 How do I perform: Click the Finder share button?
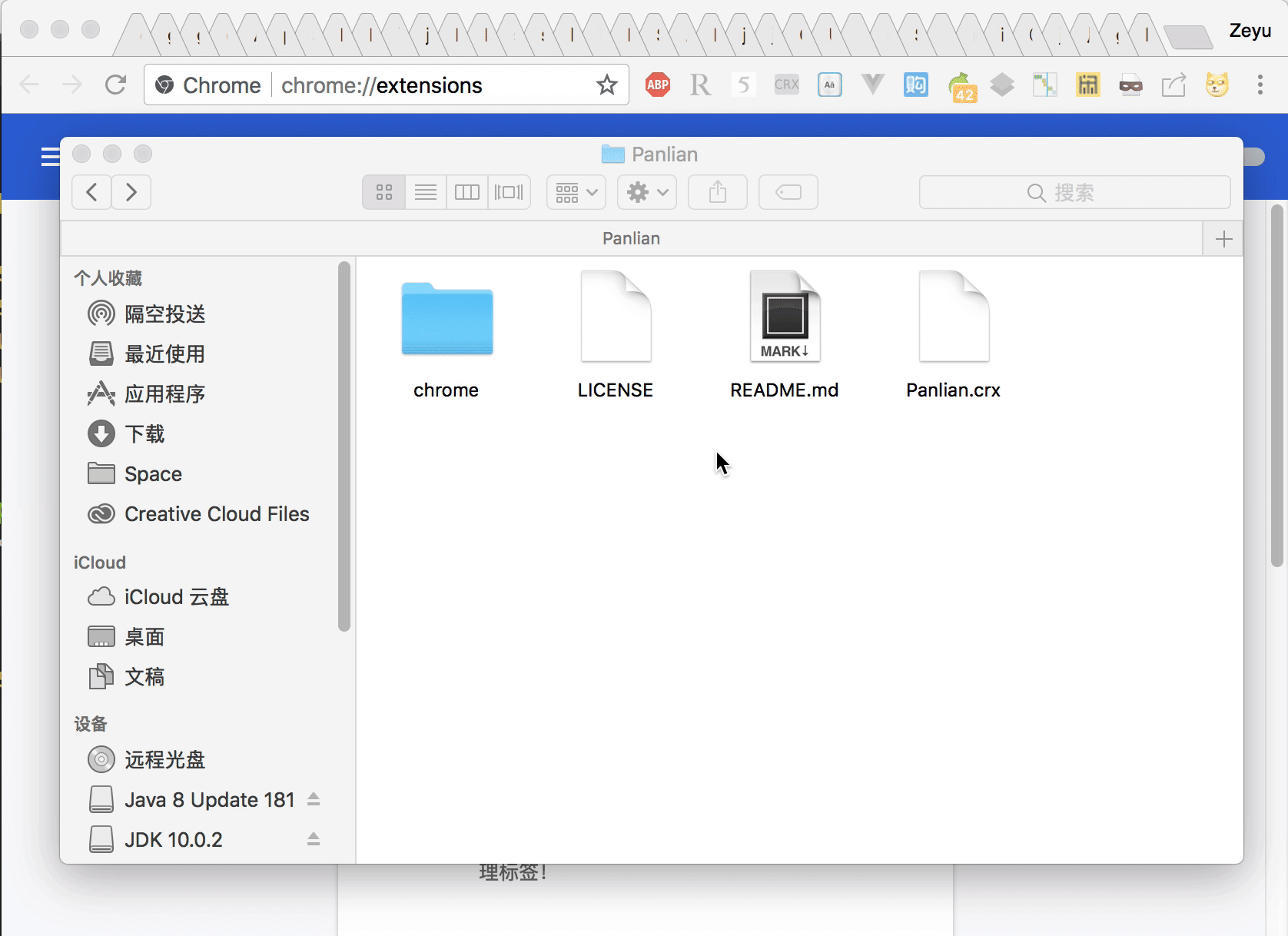[718, 192]
